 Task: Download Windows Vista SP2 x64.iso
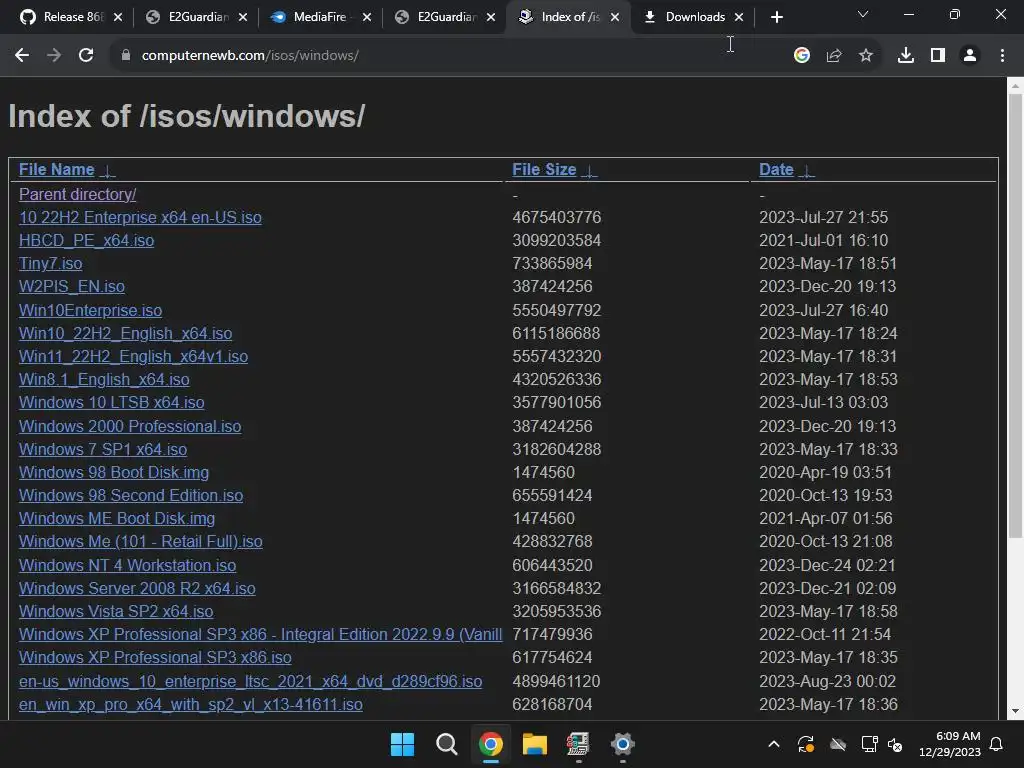pos(116,611)
